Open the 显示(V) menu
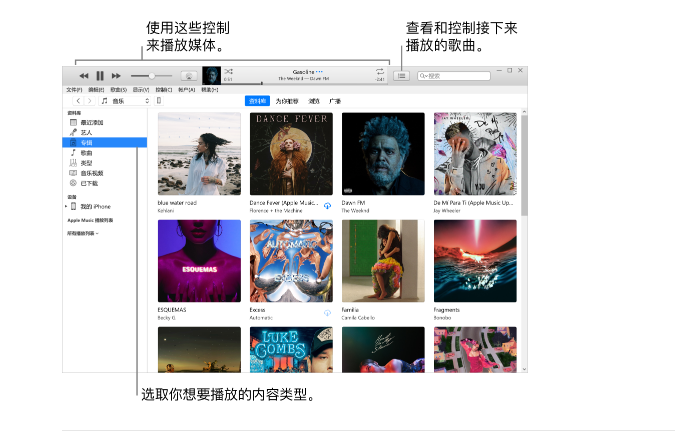 (141, 90)
